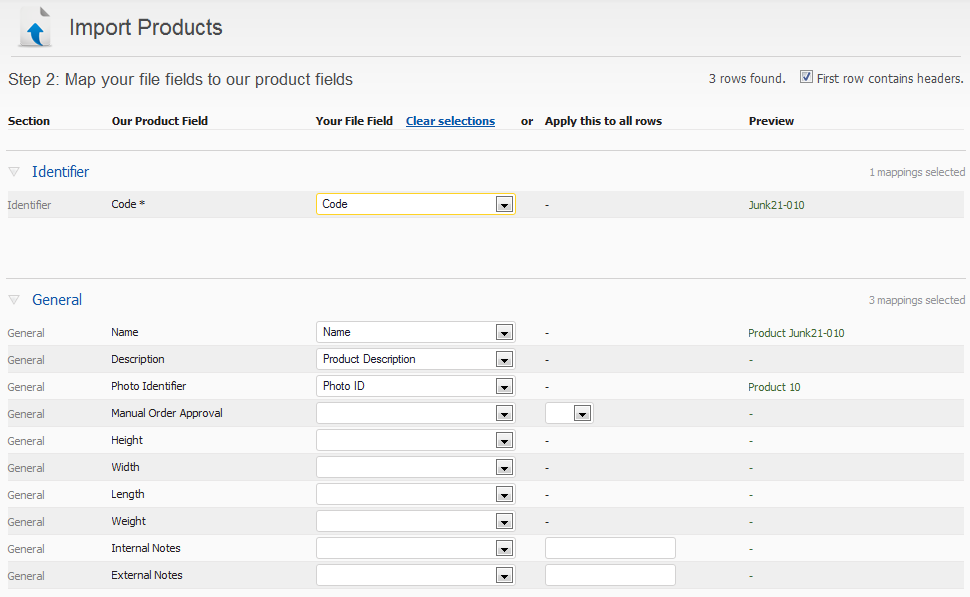Click External Notes apply-to-all text box
This screenshot has height=597, width=970.
click(x=610, y=575)
